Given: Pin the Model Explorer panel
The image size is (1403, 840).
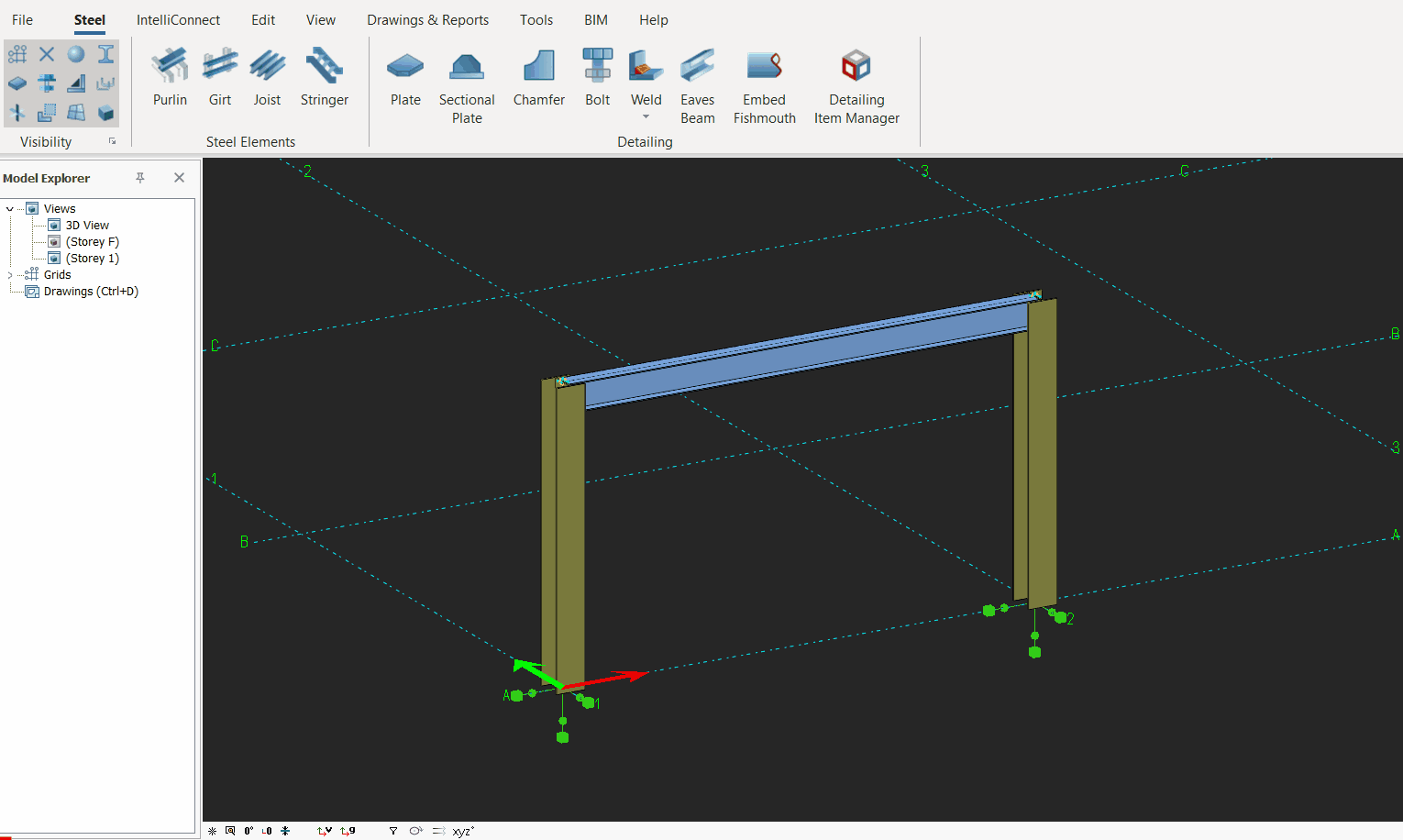Looking at the screenshot, I should click(x=140, y=178).
